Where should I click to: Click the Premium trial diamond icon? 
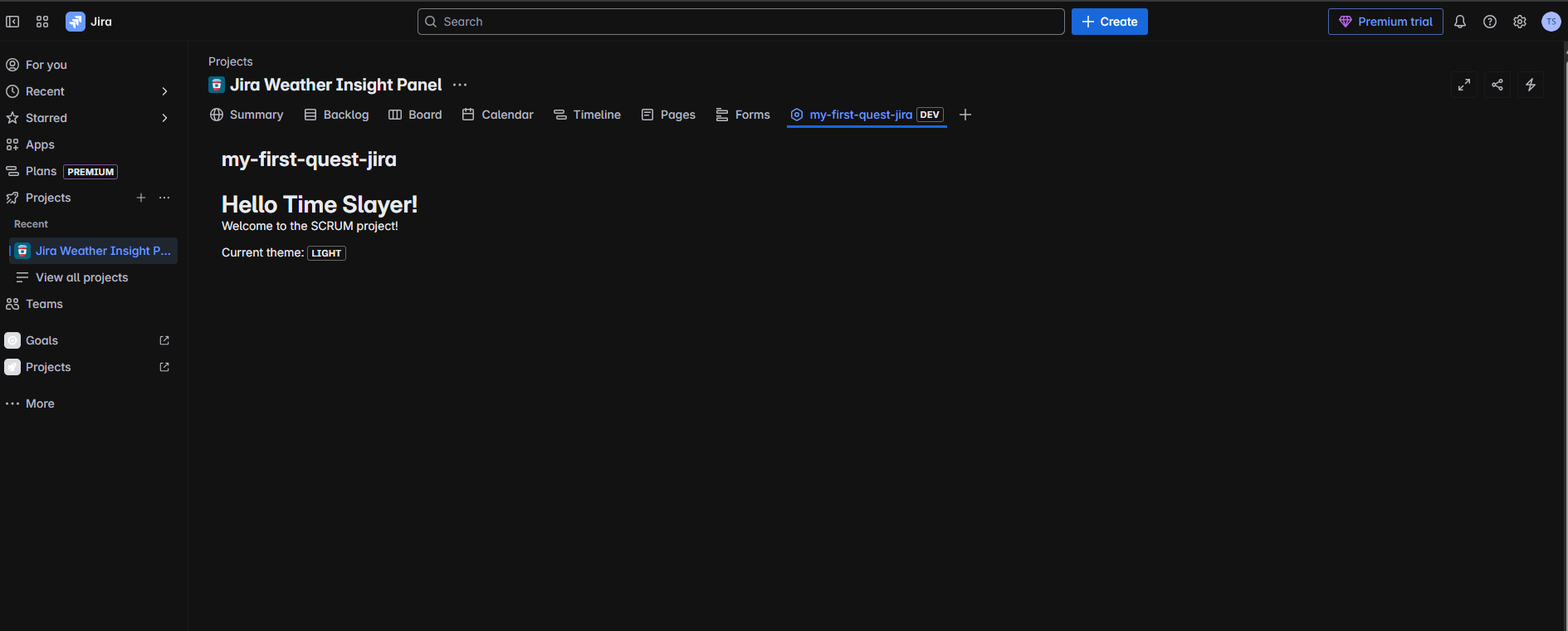pos(1346,22)
